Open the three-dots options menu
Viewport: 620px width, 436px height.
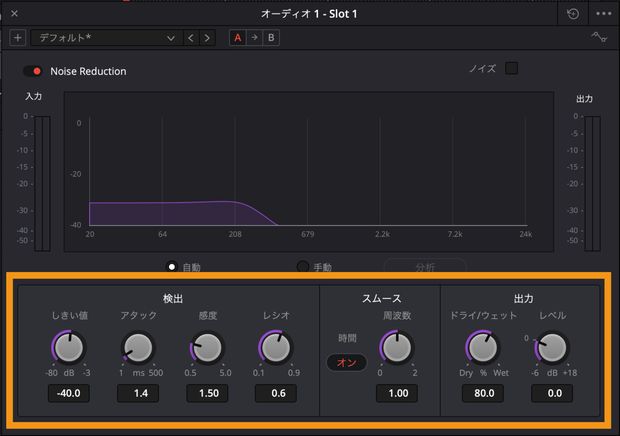pyautogui.click(x=603, y=14)
